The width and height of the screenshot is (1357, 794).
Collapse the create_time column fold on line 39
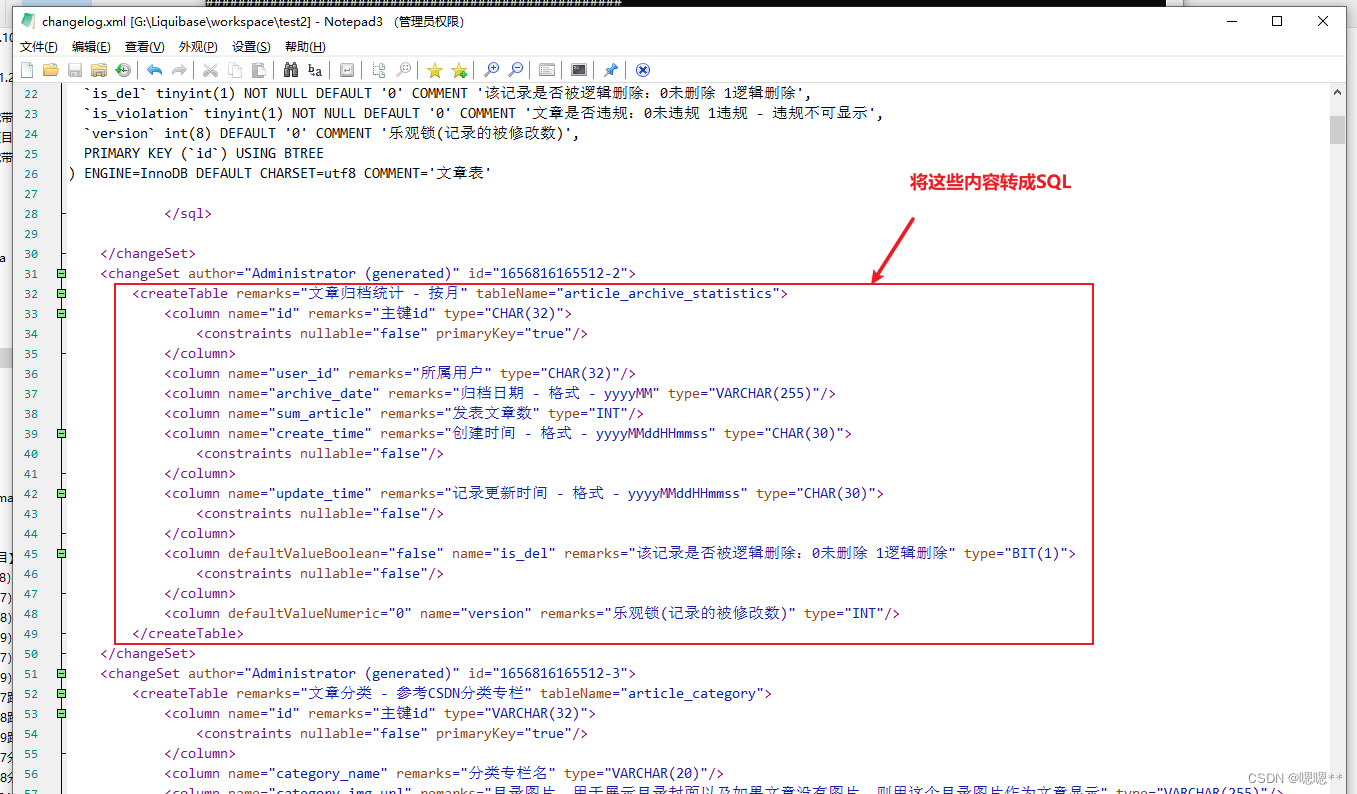[x=61, y=433]
